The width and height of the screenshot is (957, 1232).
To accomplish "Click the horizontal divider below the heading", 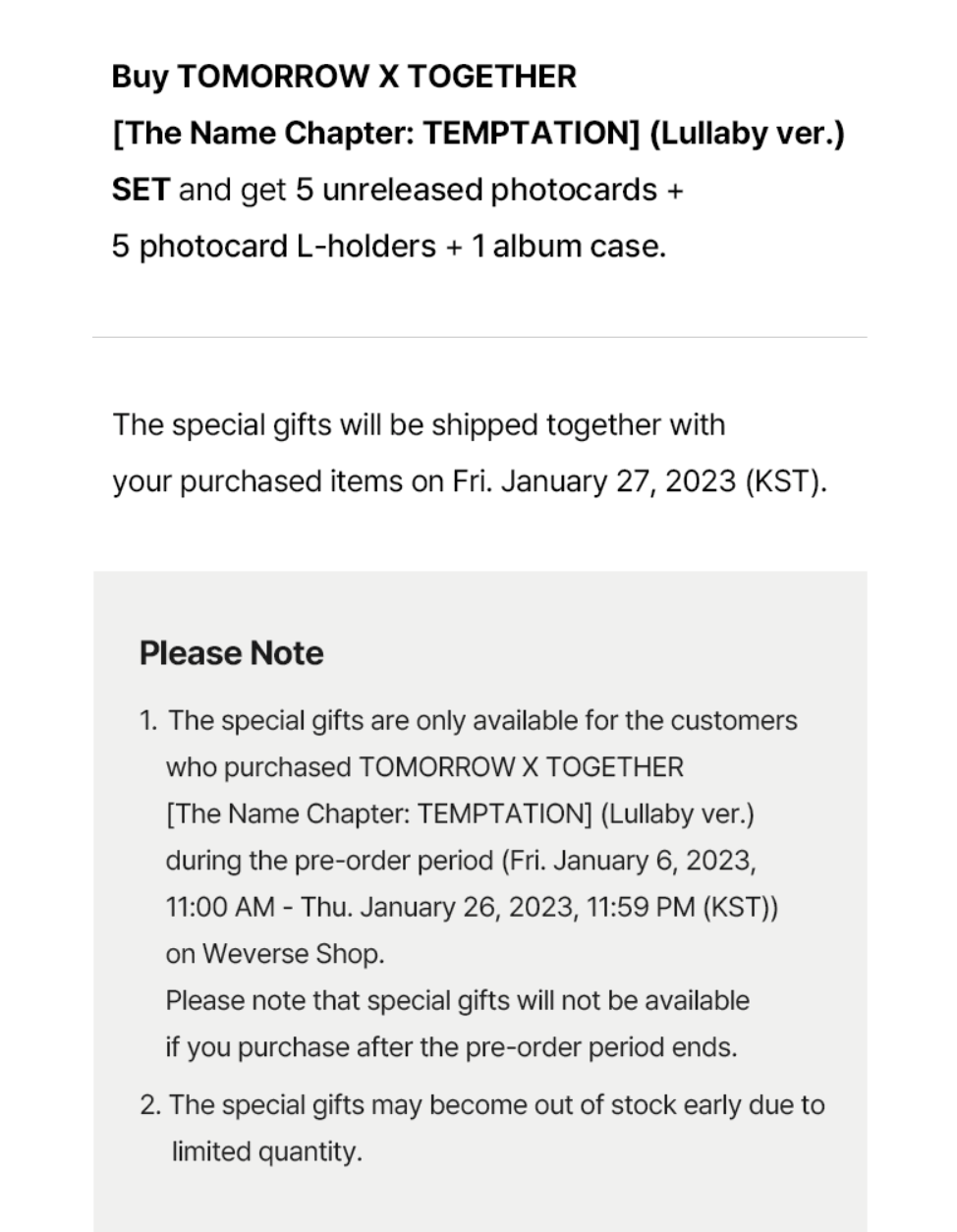I will (479, 337).
